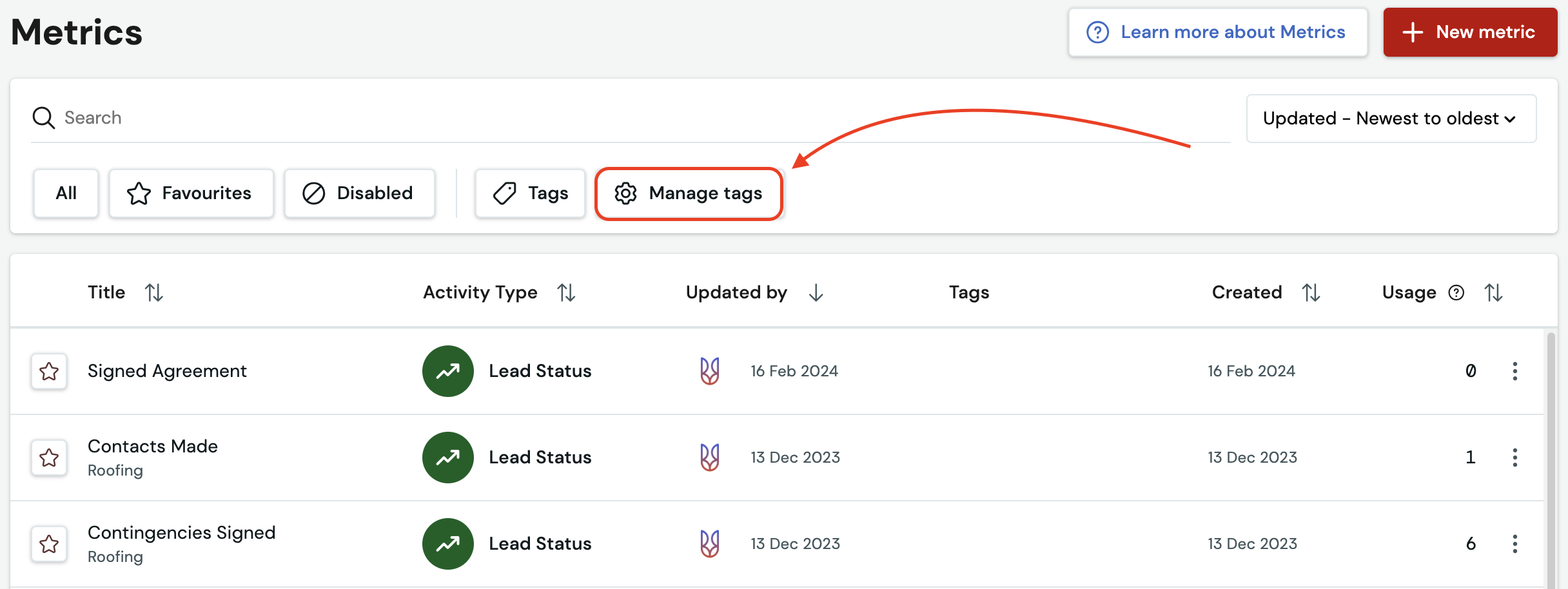Click Created date 16 Feb 2024
1568x589 pixels.
1251,371
